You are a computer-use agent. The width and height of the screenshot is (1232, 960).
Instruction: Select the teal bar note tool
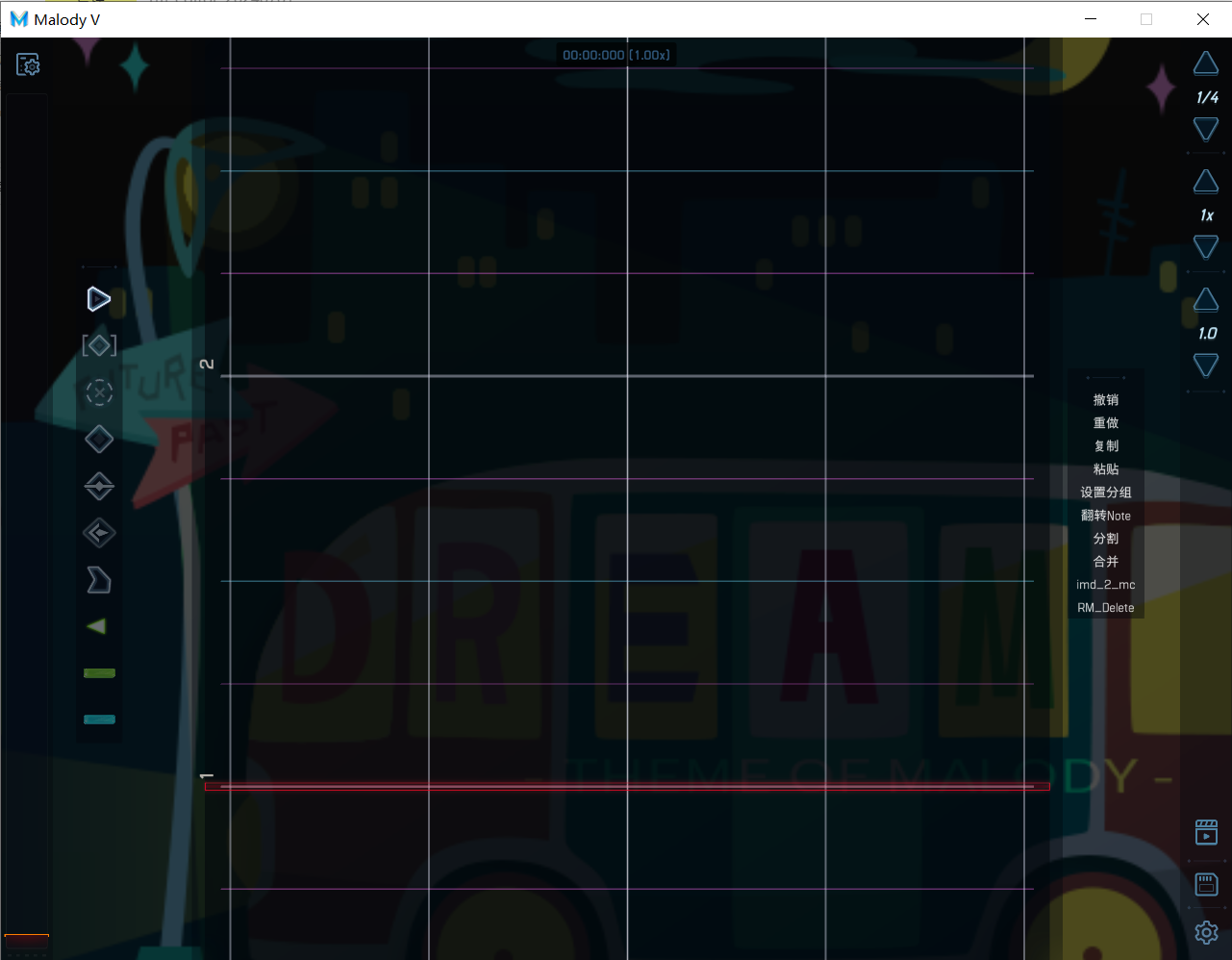(x=99, y=720)
